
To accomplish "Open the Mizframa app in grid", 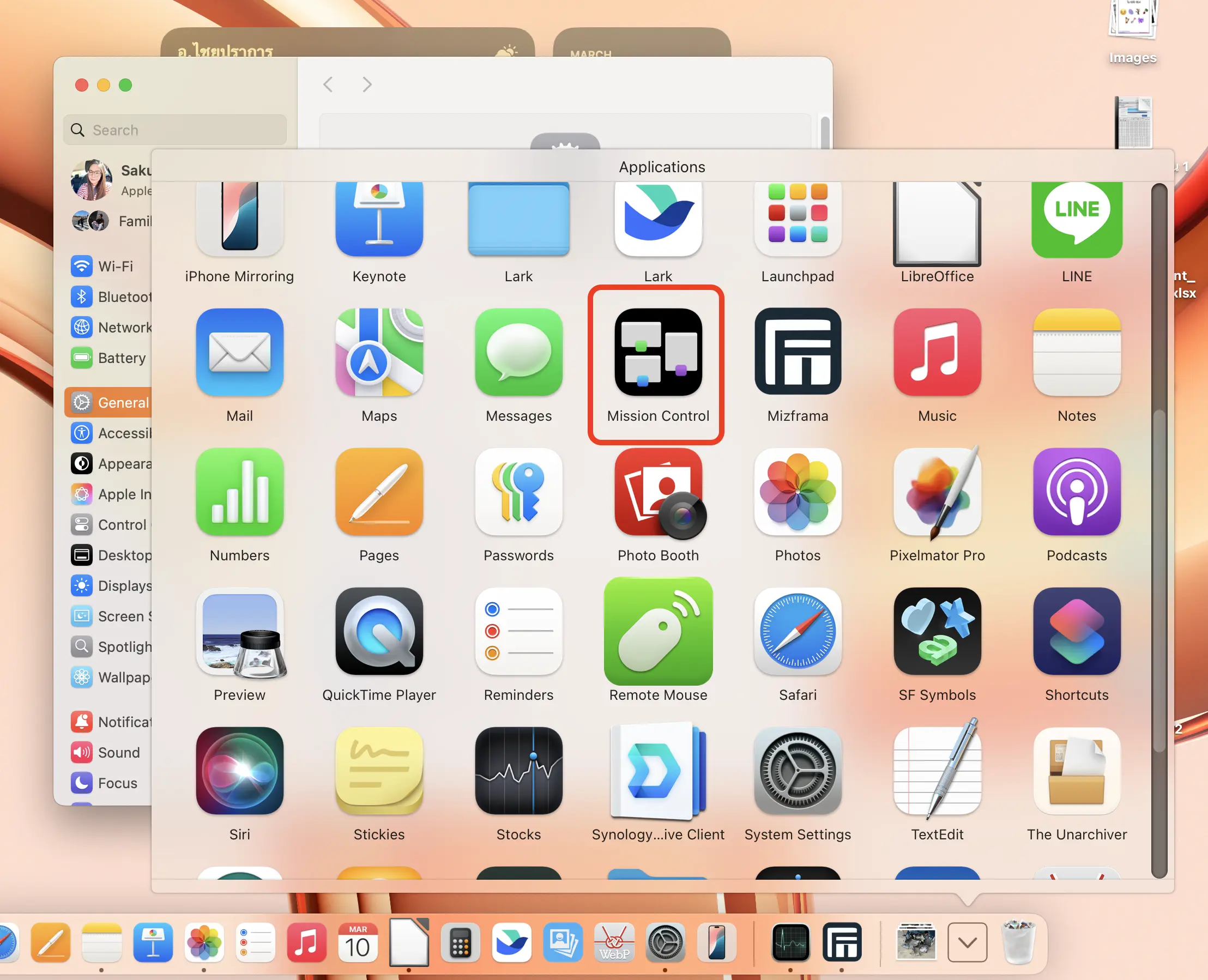I will click(x=797, y=352).
